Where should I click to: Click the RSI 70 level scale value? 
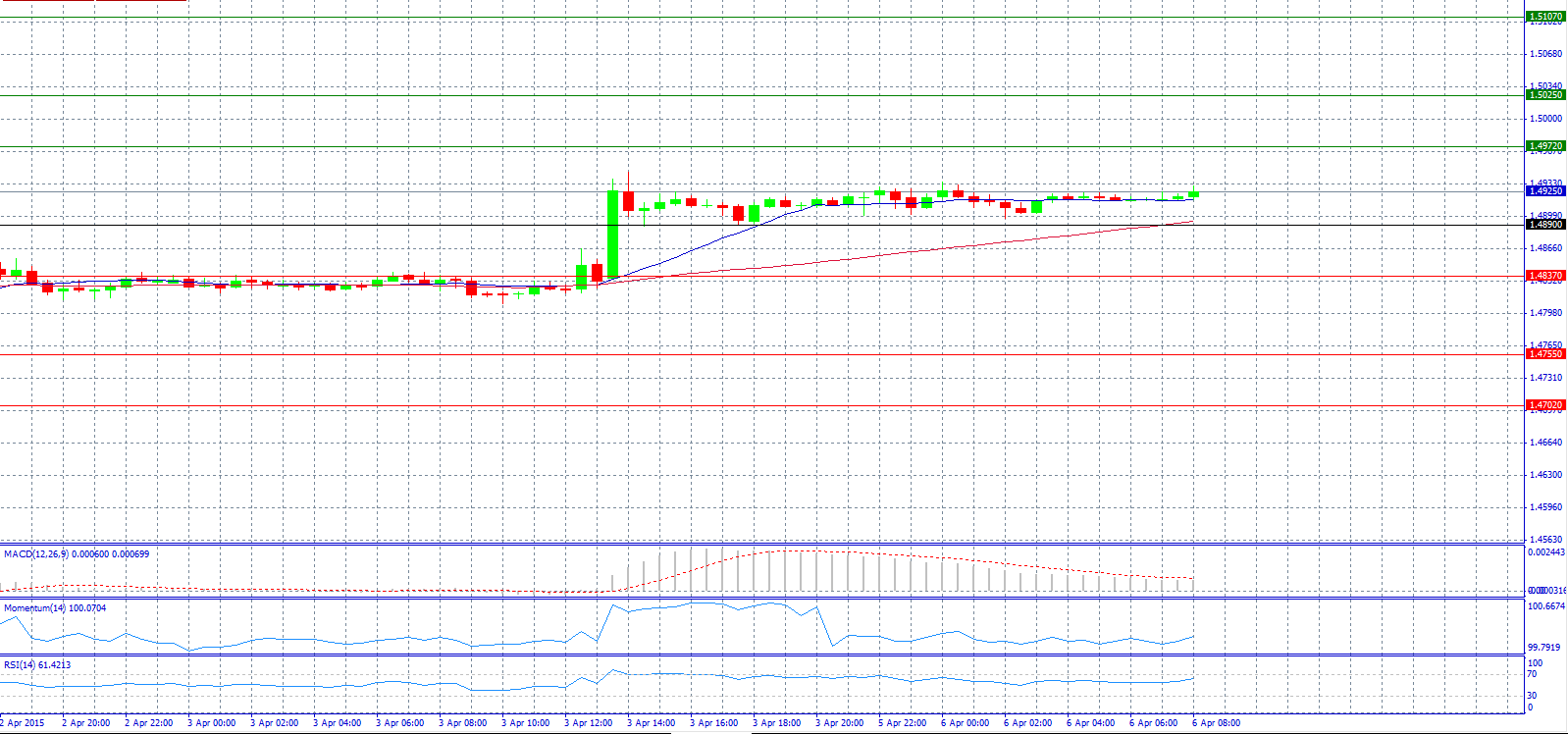(x=1532, y=675)
